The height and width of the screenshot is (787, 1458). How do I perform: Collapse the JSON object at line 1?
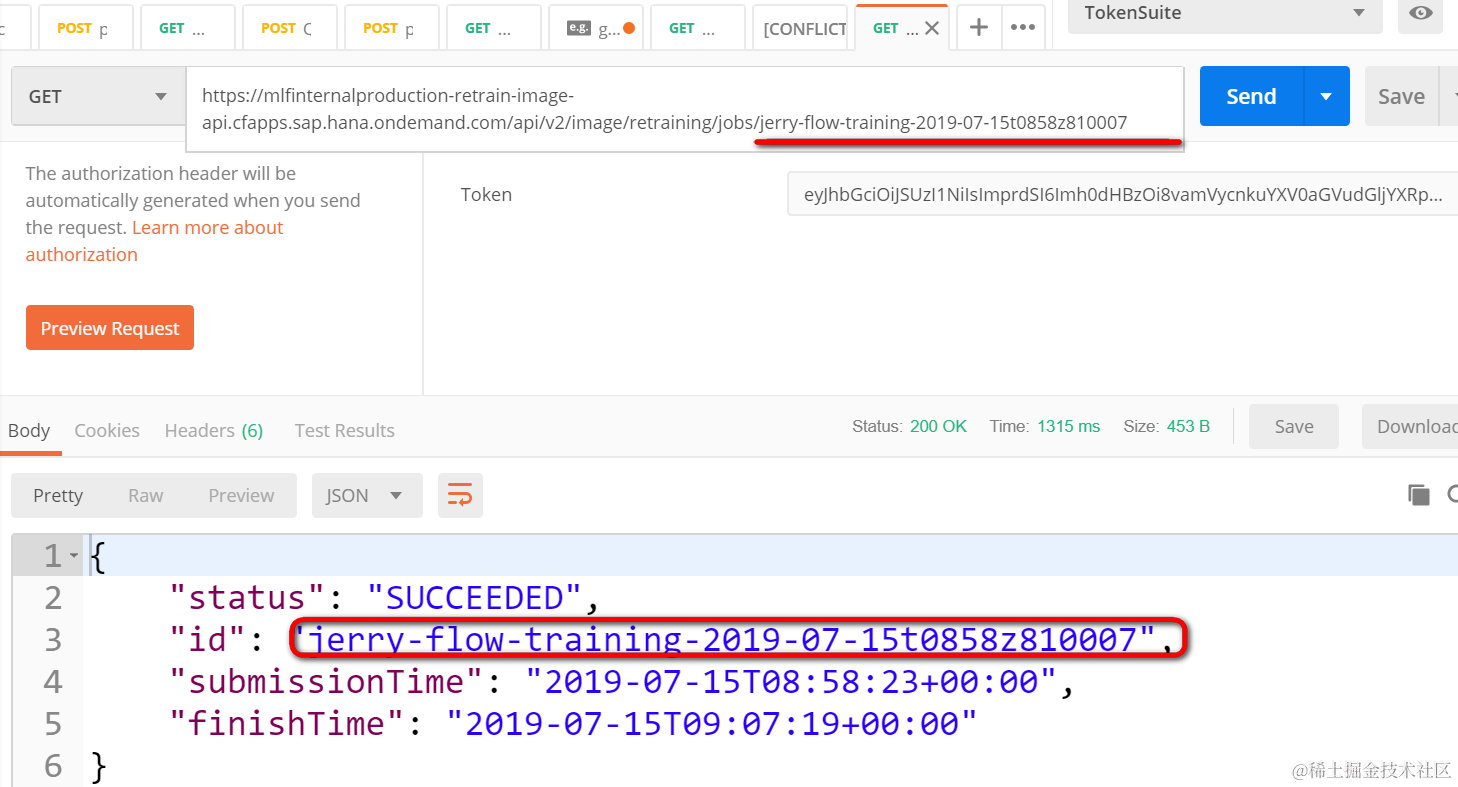(74, 556)
